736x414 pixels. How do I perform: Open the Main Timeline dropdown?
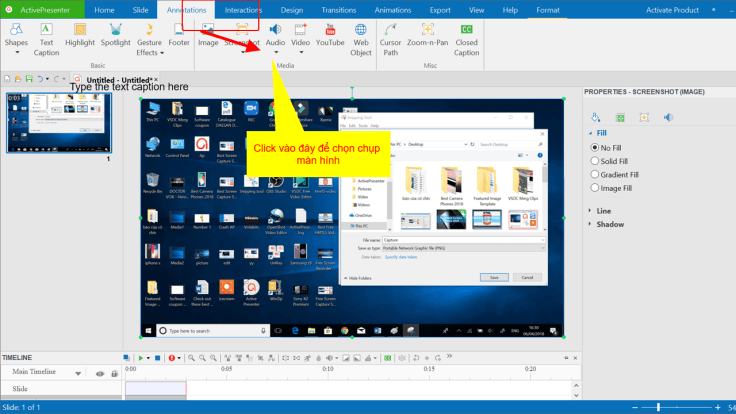click(78, 374)
